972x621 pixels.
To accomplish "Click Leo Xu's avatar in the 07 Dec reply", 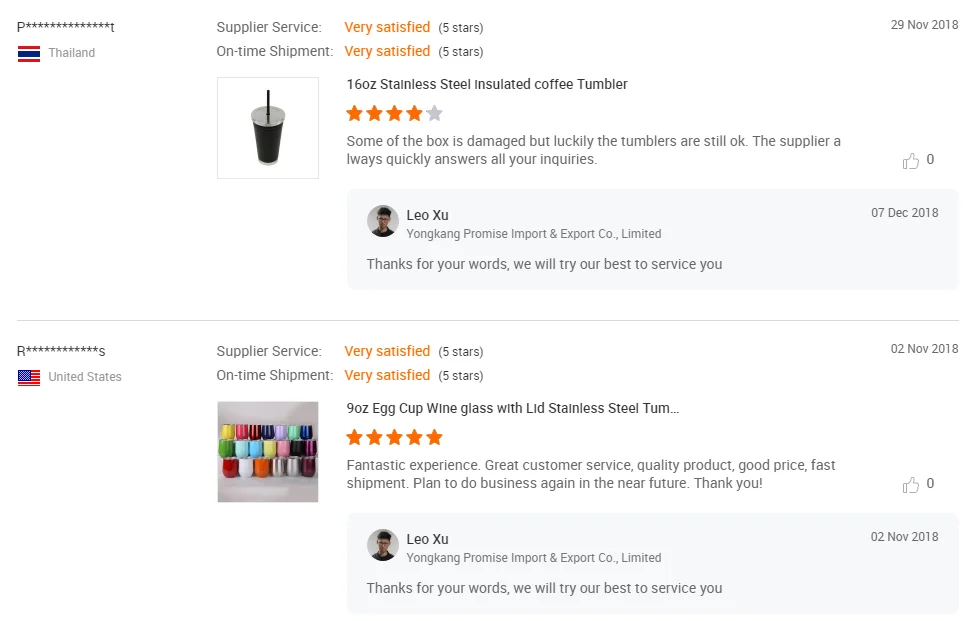I will click(382, 221).
